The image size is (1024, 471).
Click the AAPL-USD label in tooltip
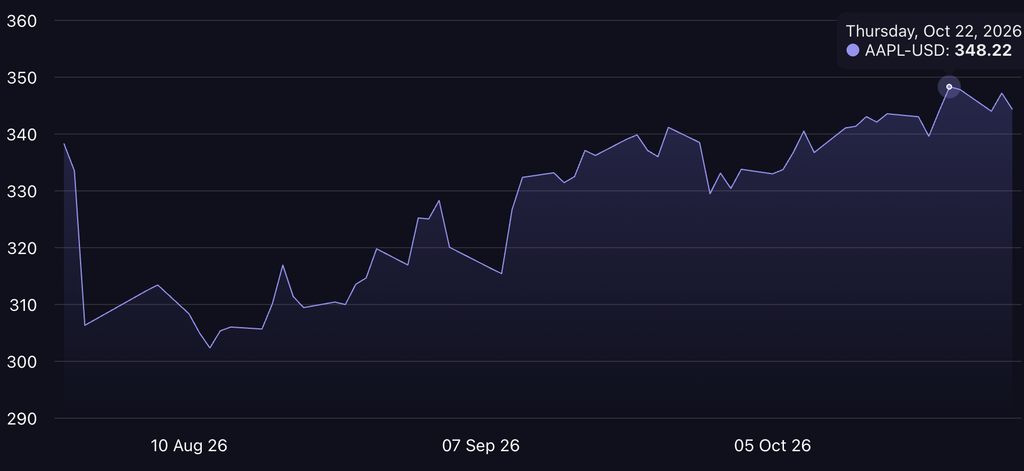[x=907, y=50]
